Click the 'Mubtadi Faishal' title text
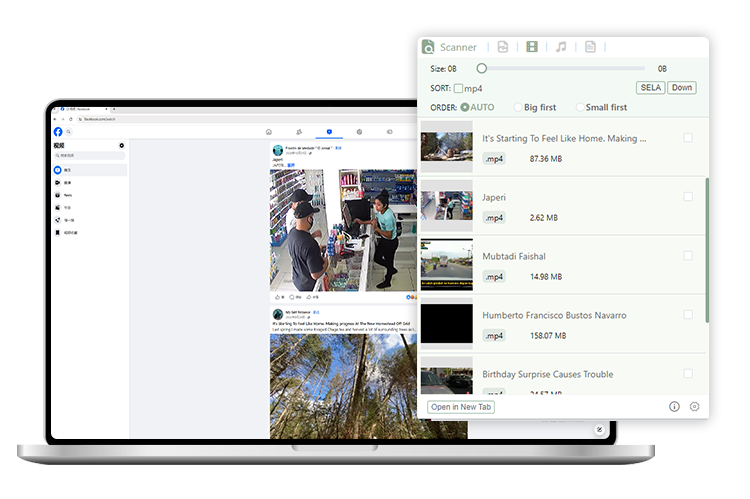Screen dimensions: 750x499 click(514, 256)
